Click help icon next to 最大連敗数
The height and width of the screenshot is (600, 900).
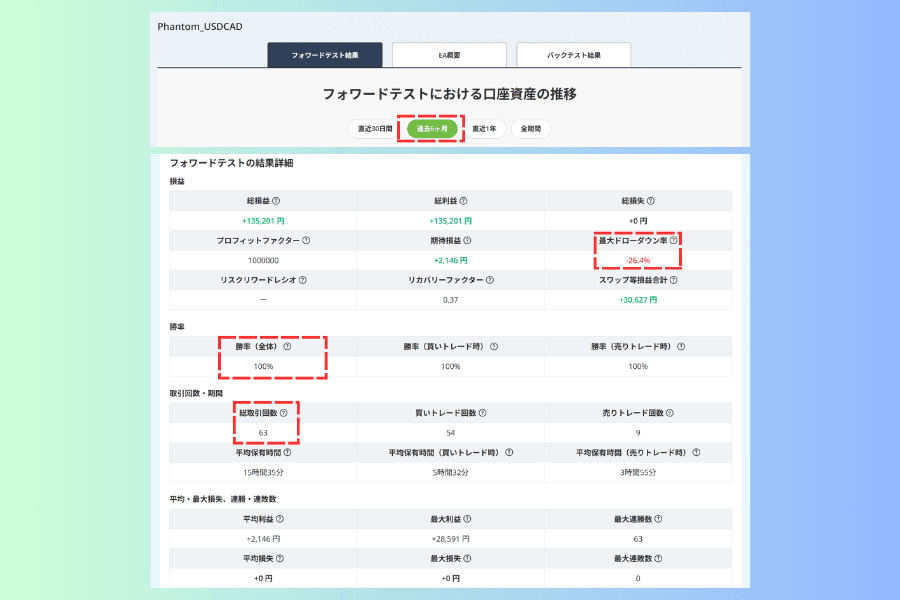pos(658,559)
